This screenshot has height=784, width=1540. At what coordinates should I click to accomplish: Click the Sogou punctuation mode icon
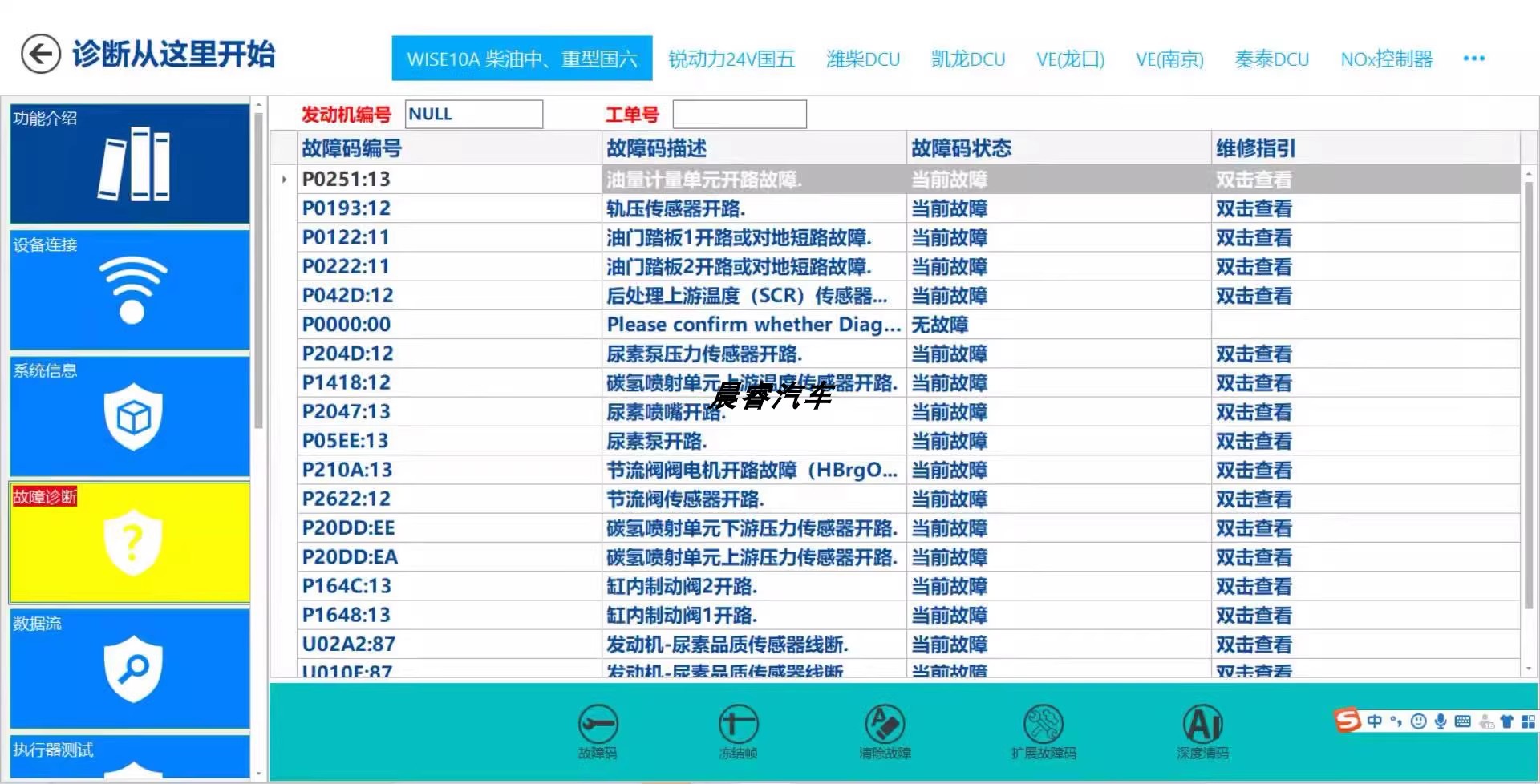click(x=1396, y=721)
